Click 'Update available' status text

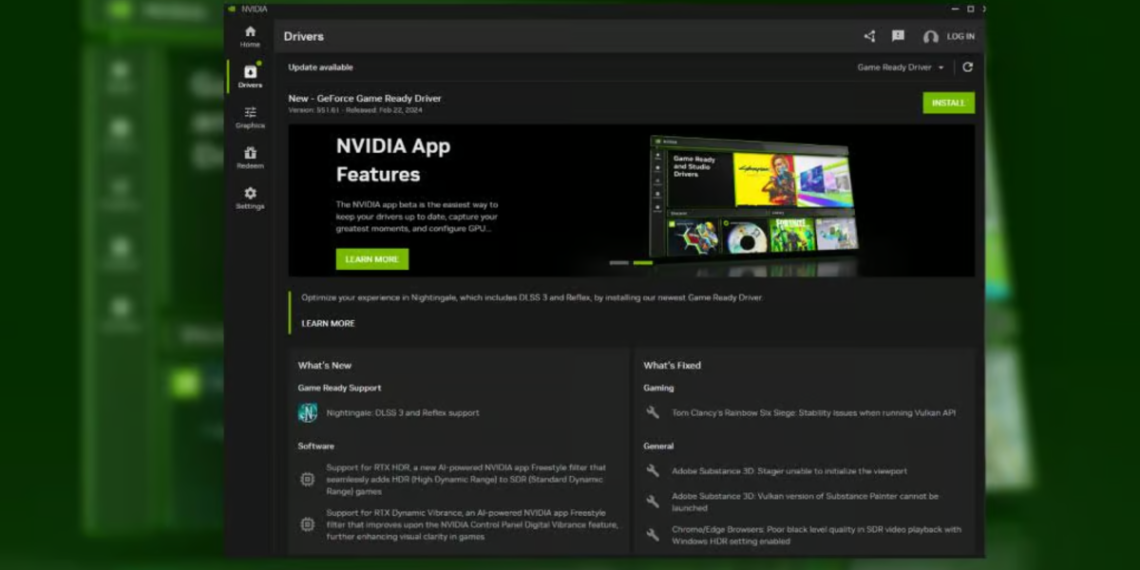[x=321, y=67]
